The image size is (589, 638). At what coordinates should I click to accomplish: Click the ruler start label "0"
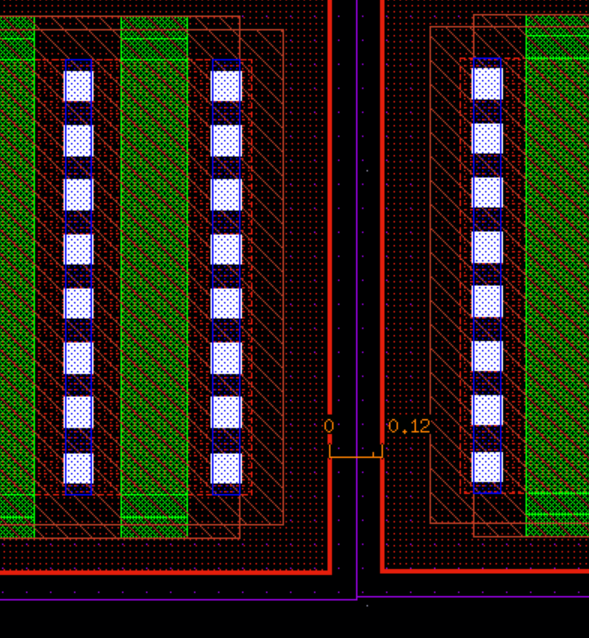tap(329, 426)
